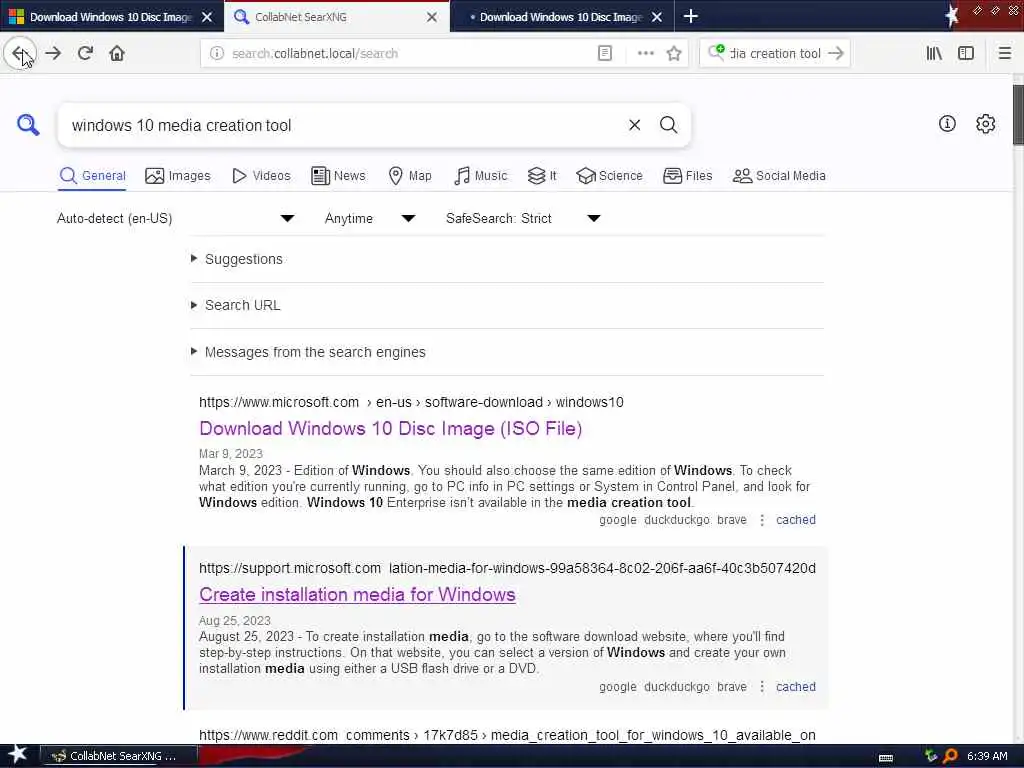The height and width of the screenshot is (768, 1024).
Task: Expand the Suggestions section
Action: [244, 259]
